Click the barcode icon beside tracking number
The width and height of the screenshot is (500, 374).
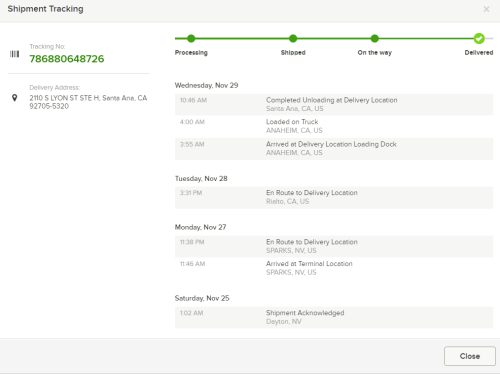click(x=14, y=54)
